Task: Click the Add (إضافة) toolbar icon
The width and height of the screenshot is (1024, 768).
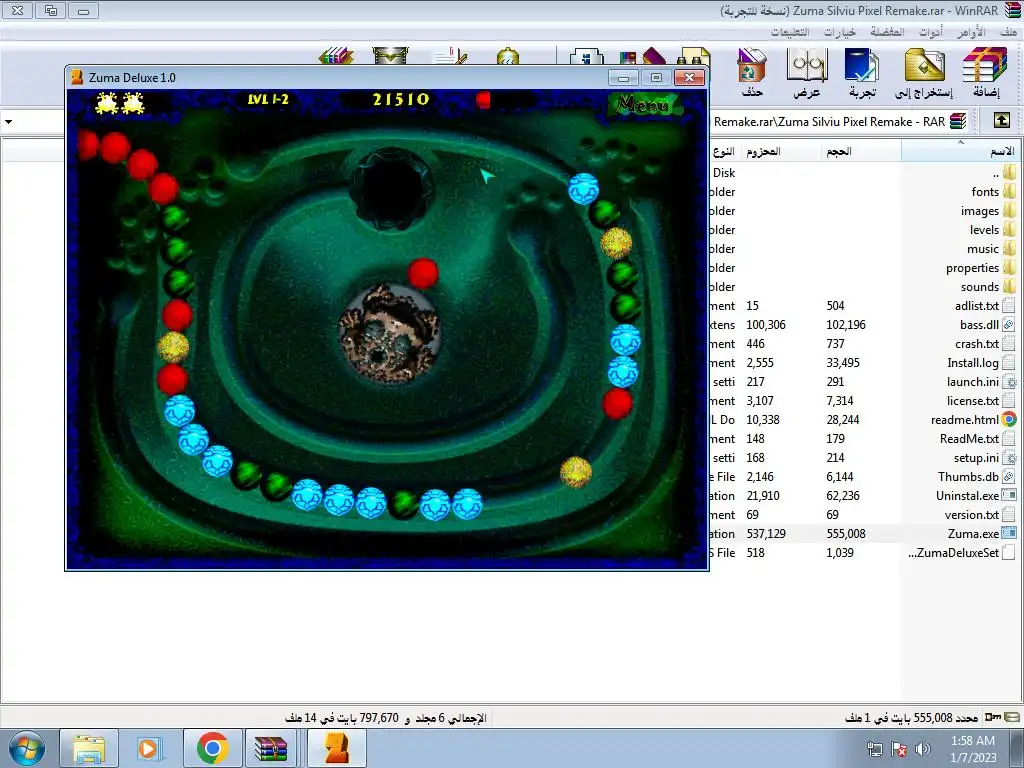Action: tap(985, 72)
